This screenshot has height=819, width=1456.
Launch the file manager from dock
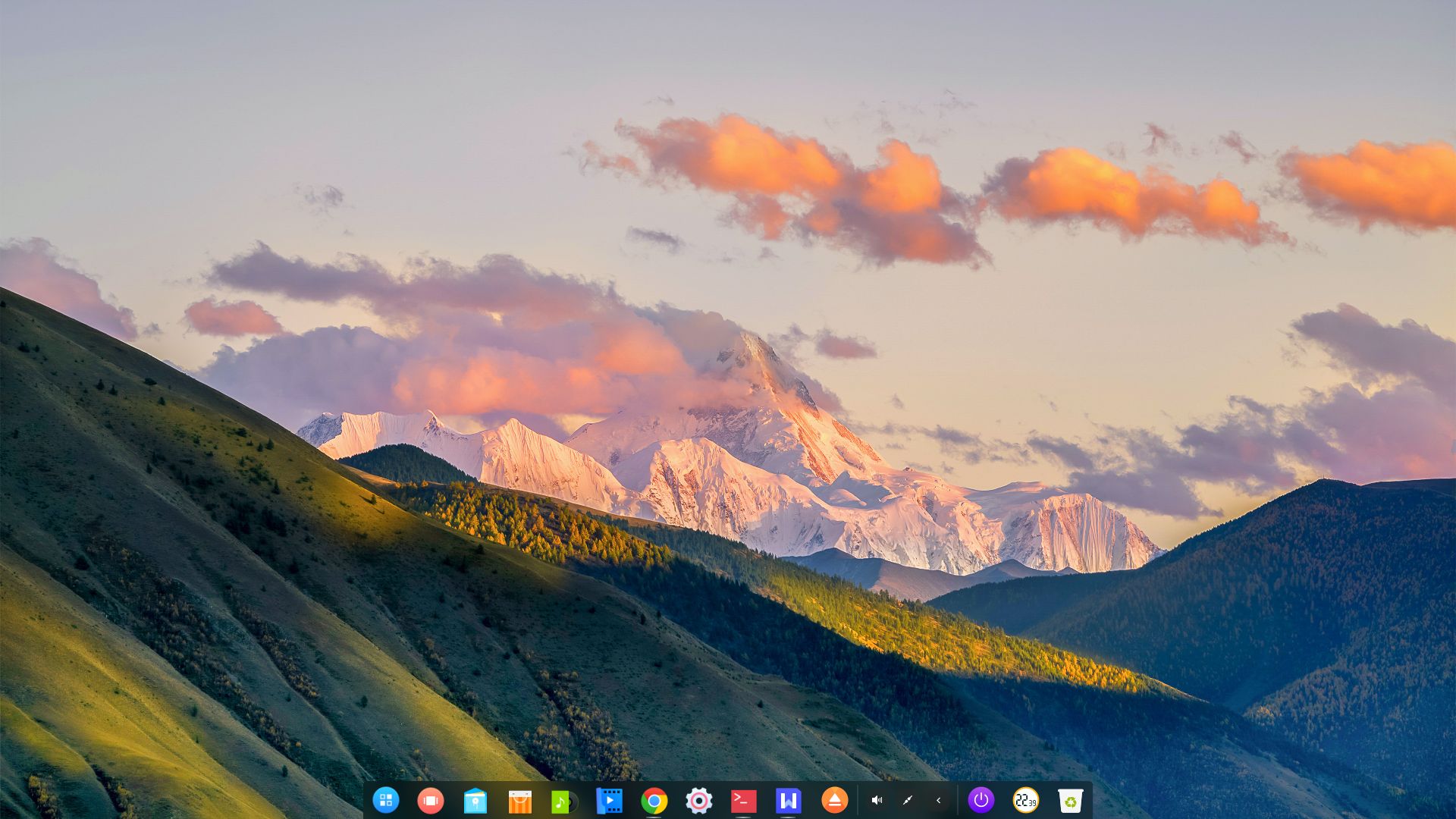(x=475, y=801)
